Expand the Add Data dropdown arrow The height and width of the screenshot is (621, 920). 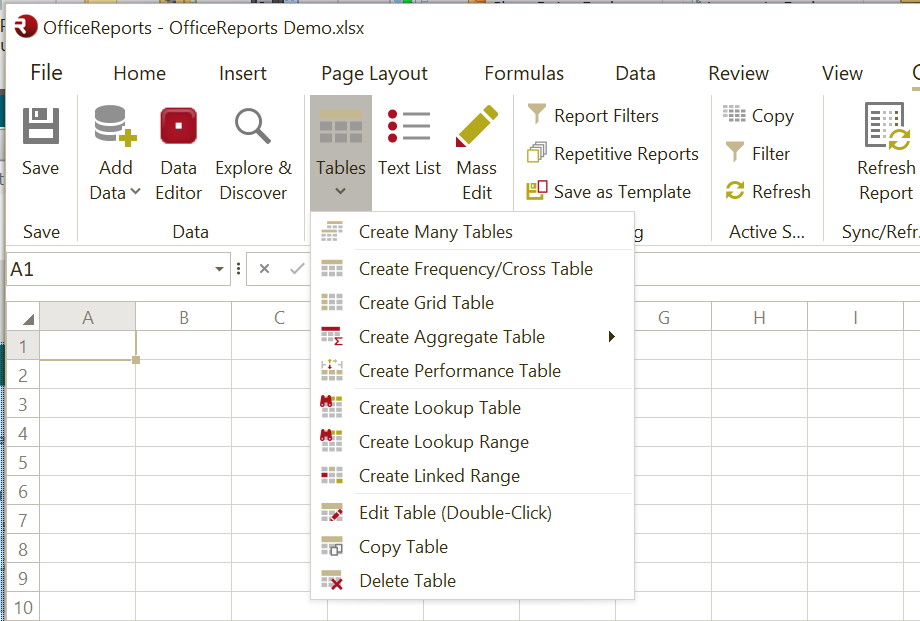[x=136, y=191]
